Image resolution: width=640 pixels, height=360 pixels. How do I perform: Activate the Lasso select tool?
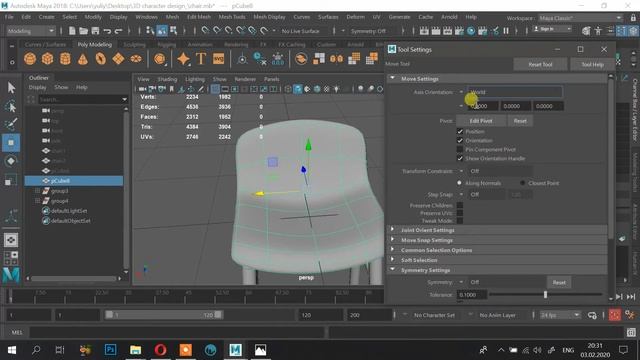11,106
